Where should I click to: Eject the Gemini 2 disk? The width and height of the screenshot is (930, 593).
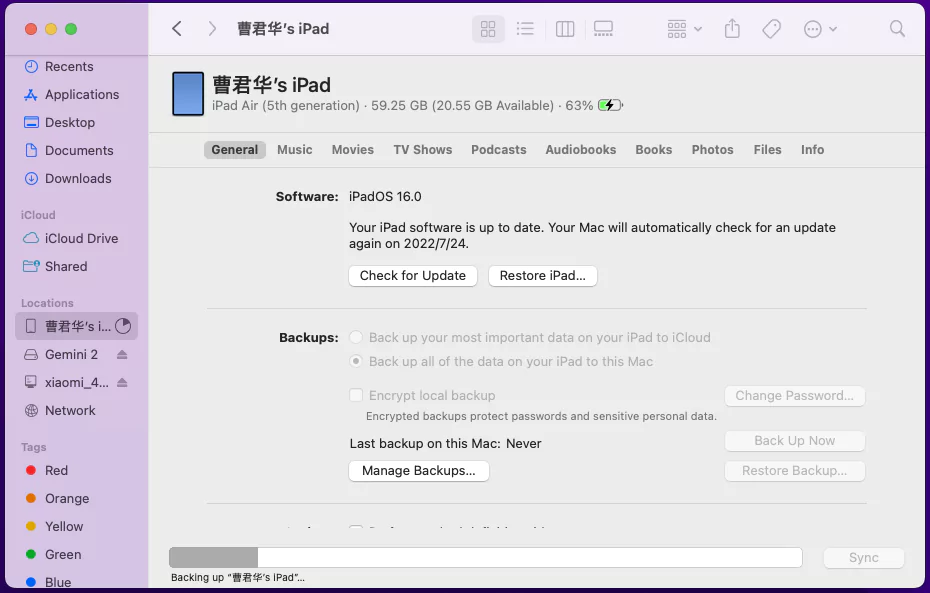pyautogui.click(x=121, y=354)
